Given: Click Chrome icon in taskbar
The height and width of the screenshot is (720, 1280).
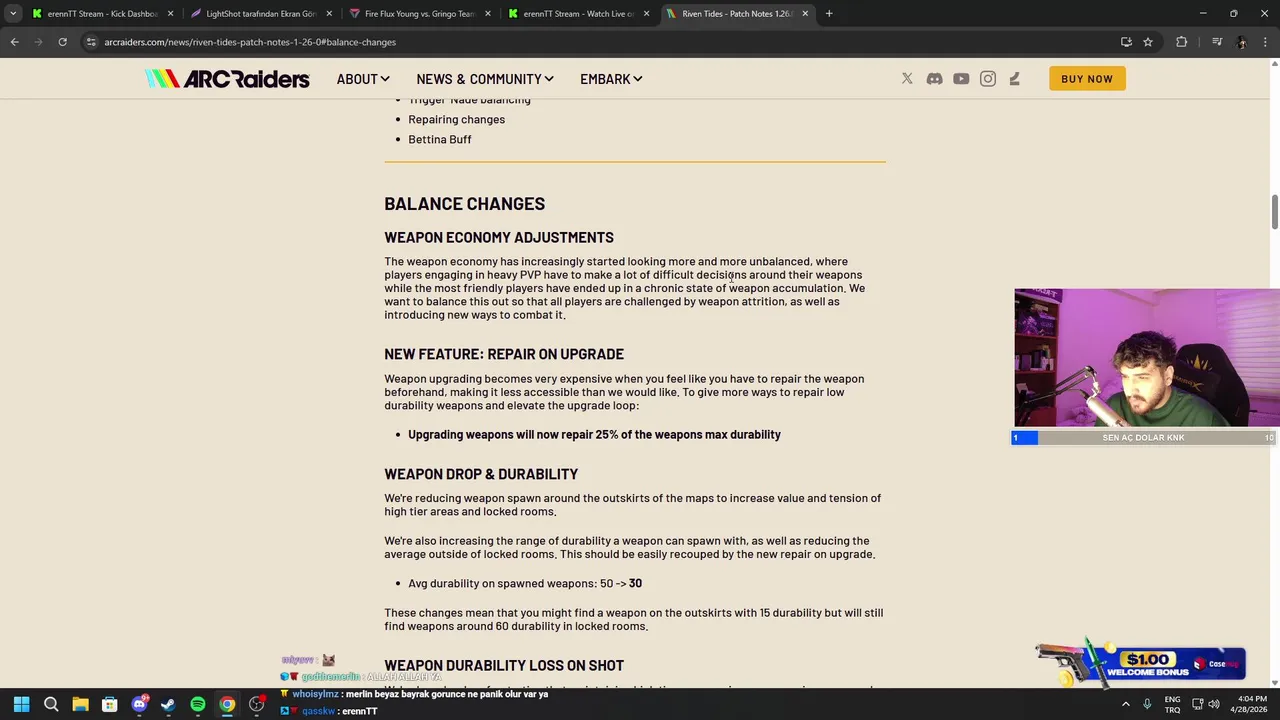Looking at the screenshot, I should point(227,704).
